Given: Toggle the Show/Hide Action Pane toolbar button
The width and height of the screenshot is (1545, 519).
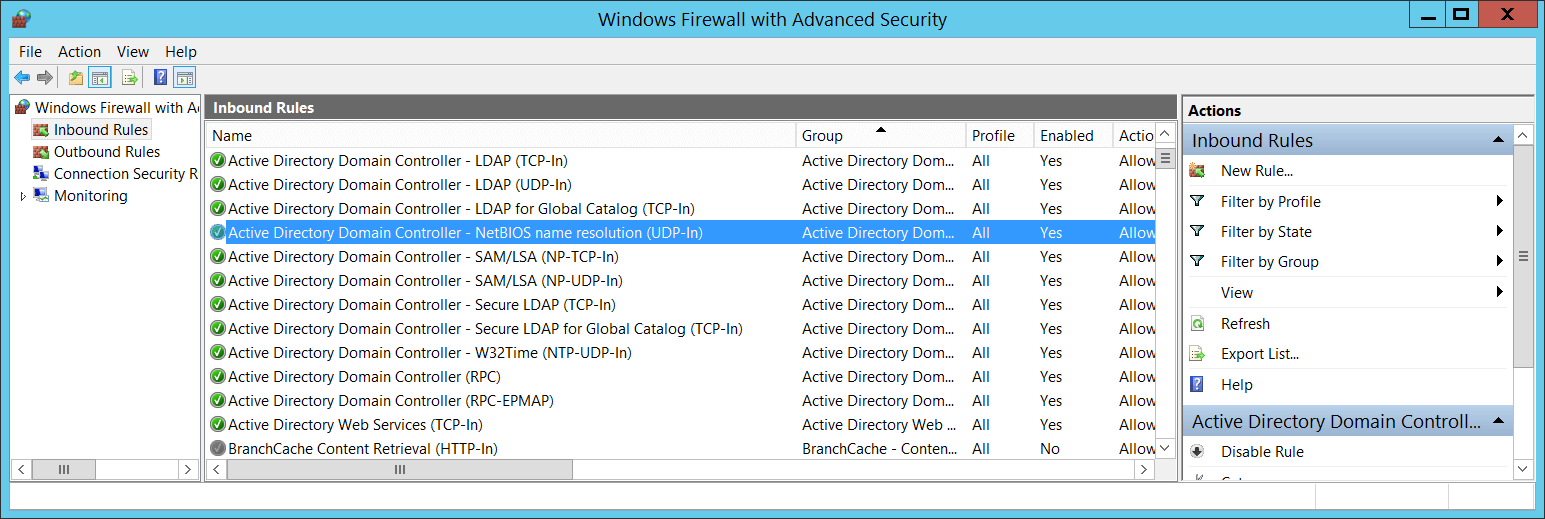Looking at the screenshot, I should pyautogui.click(x=185, y=77).
